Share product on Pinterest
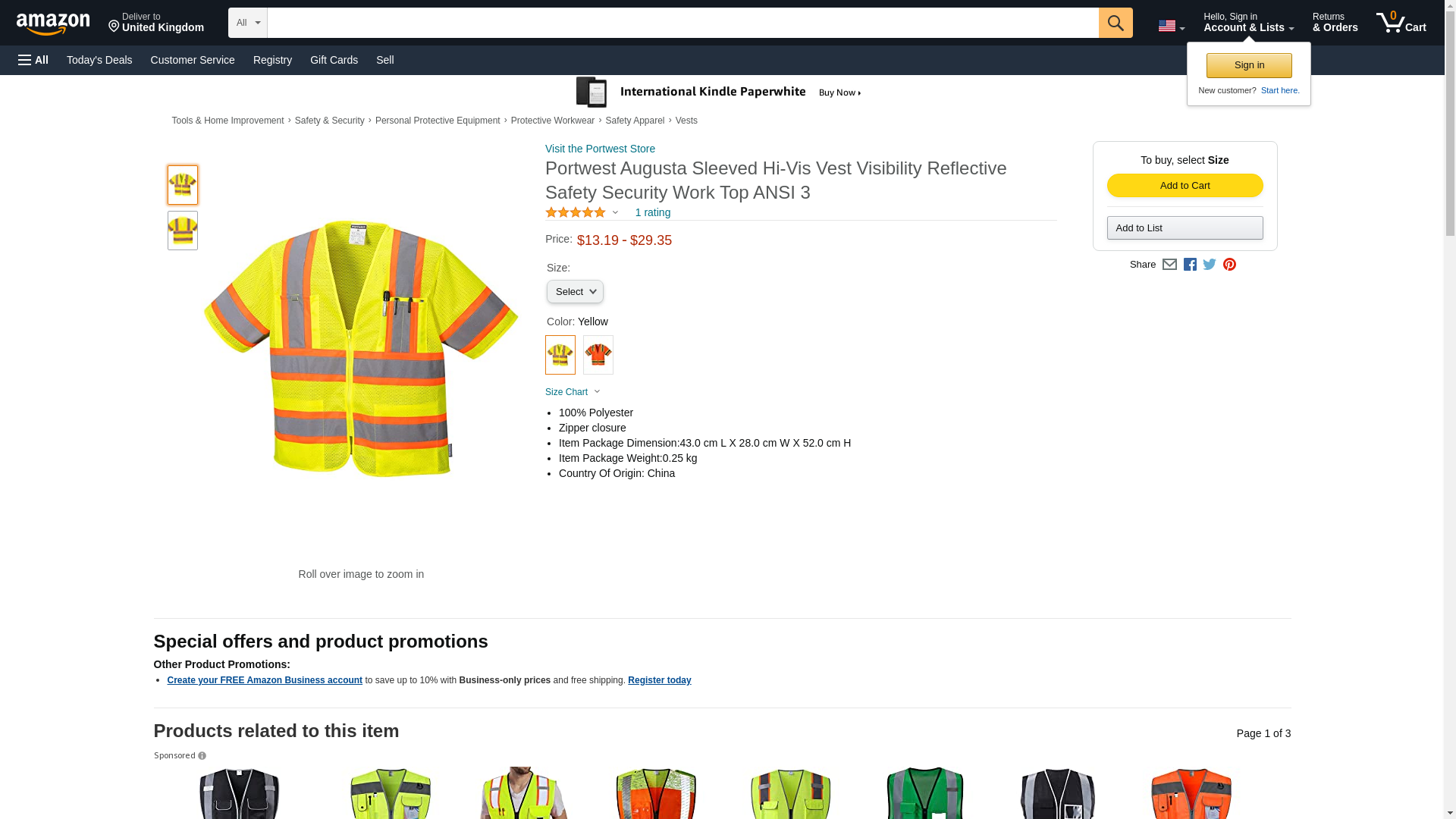The image size is (1456, 819). click(x=1229, y=265)
